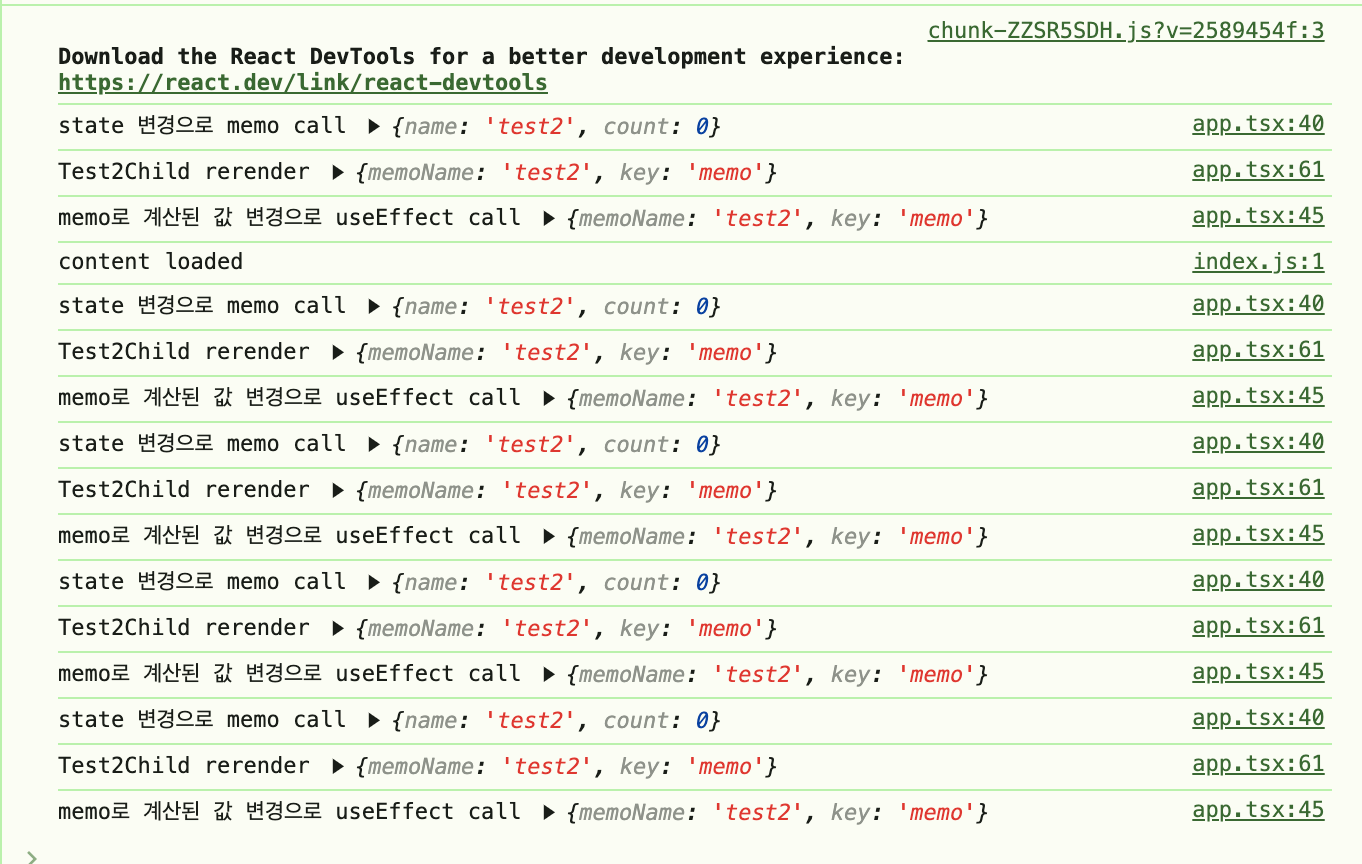1362x864 pixels.
Task: Open the index.js:1 source link
Action: point(1258,262)
